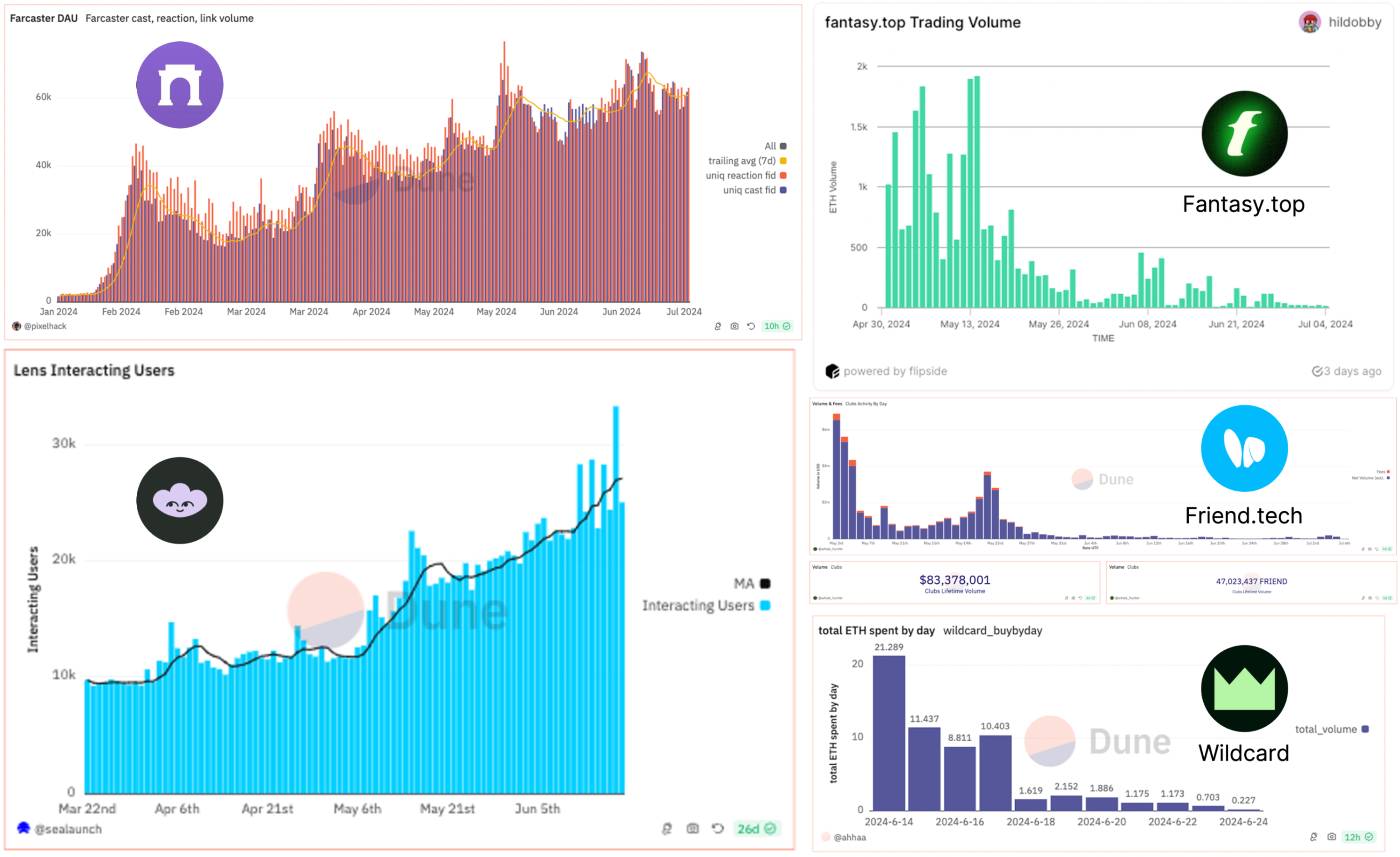
Task: Click the tallest Lens Interacting Users bar
Action: 615,600
